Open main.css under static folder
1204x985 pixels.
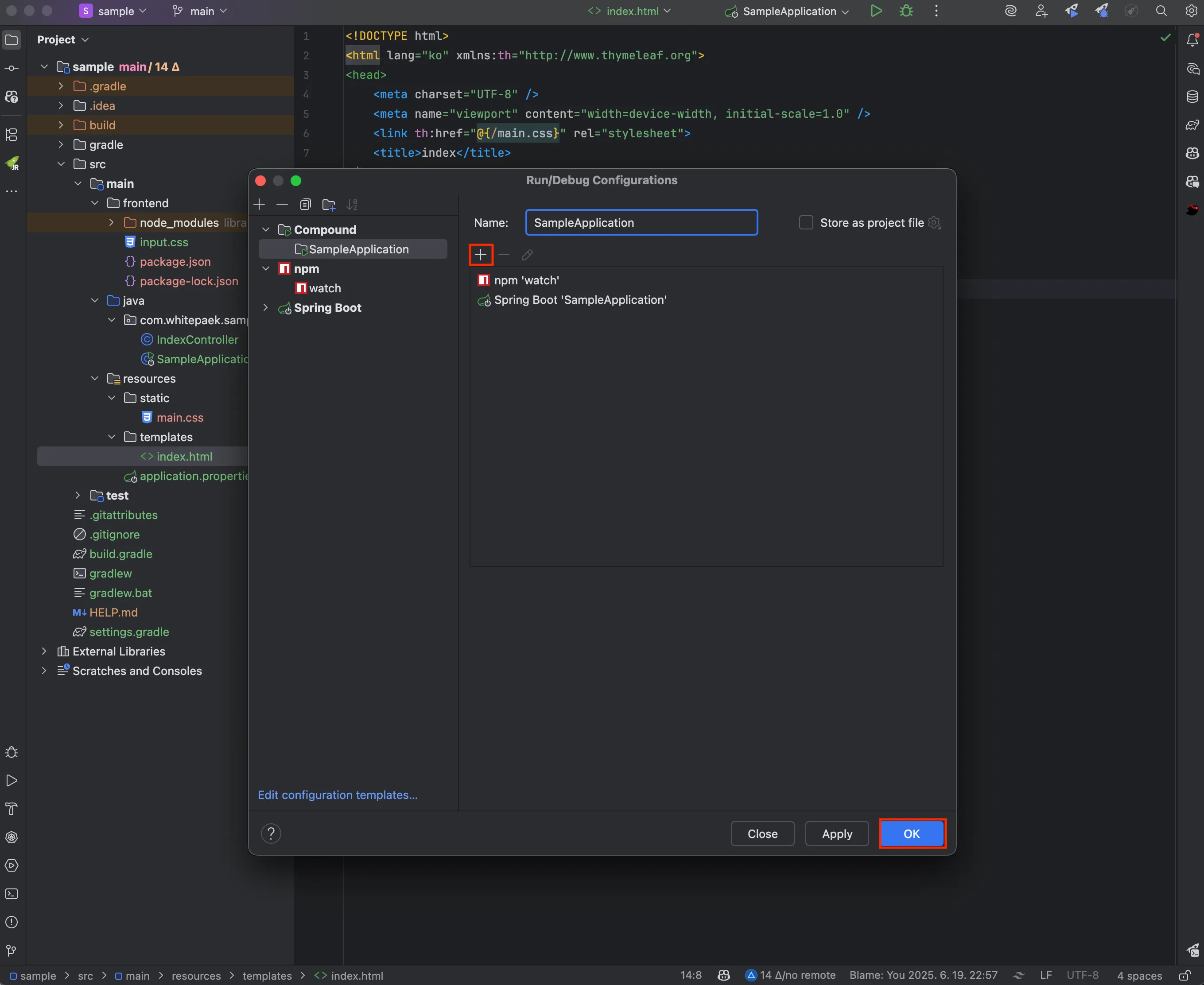click(x=180, y=417)
